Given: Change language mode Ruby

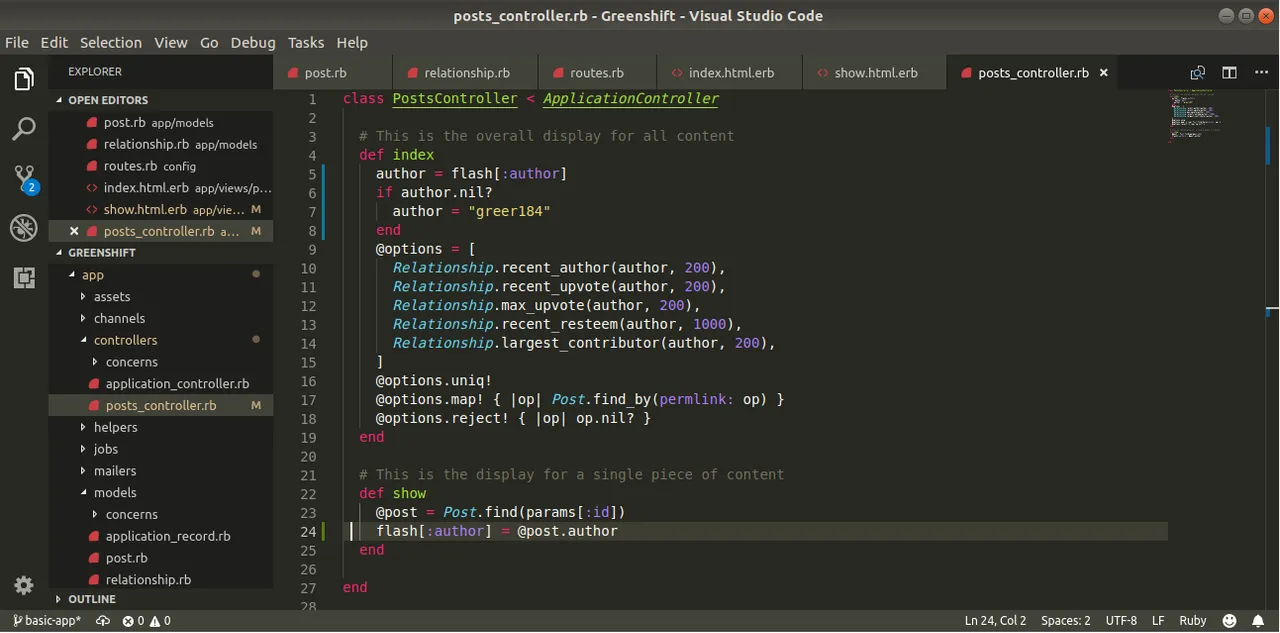Looking at the screenshot, I should tap(1193, 621).
